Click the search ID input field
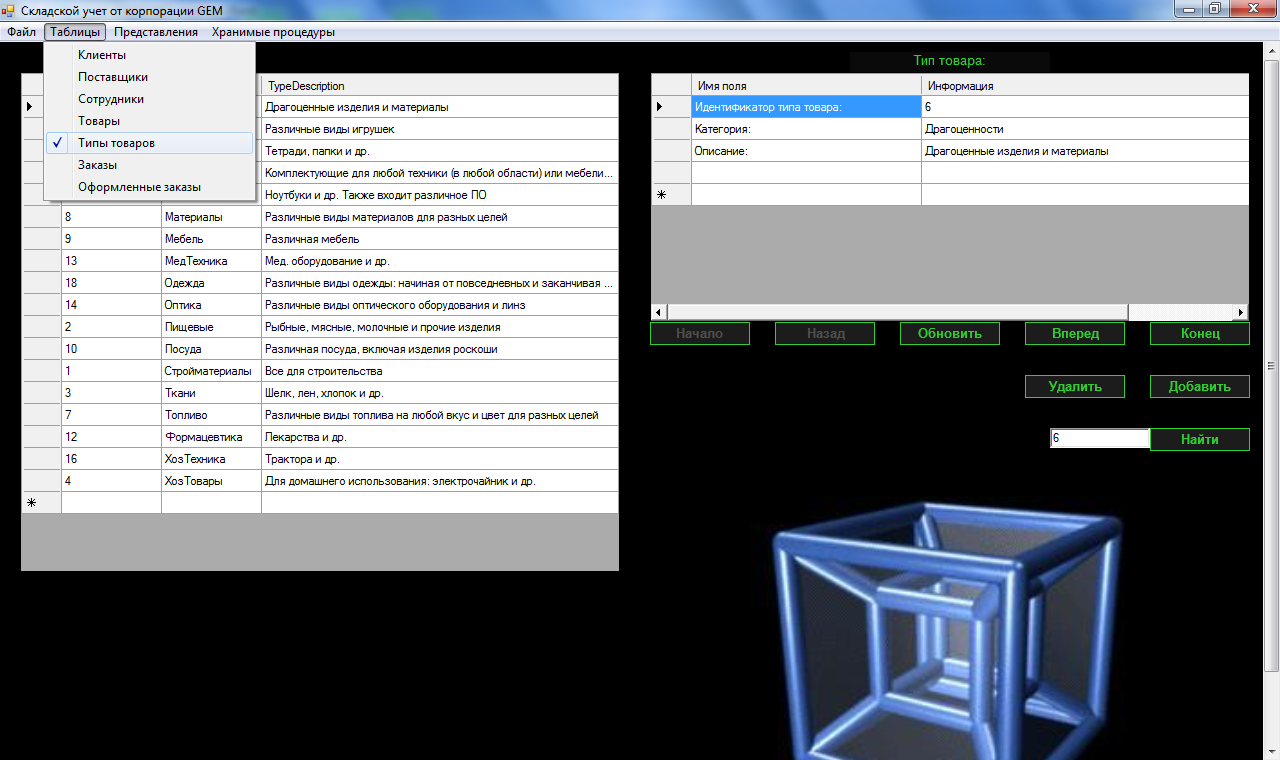This screenshot has width=1280, height=760. coord(1099,439)
